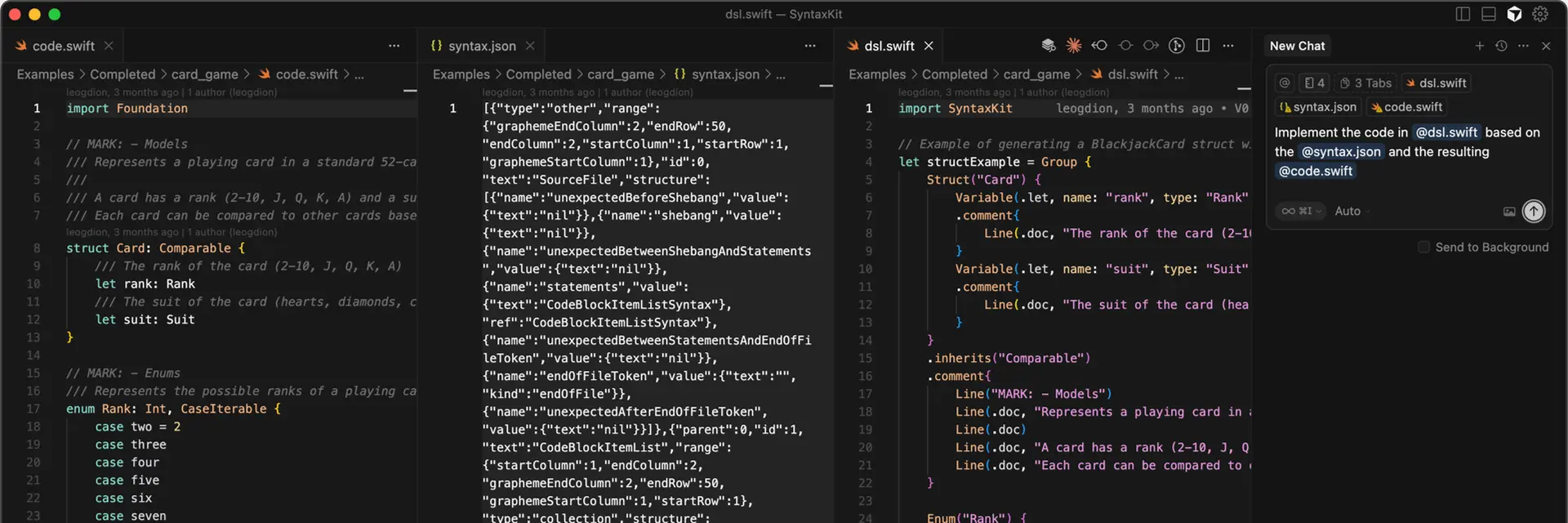Click the split editor icon in dsl.swift toolbar
The height and width of the screenshot is (523, 1568).
[1202, 46]
